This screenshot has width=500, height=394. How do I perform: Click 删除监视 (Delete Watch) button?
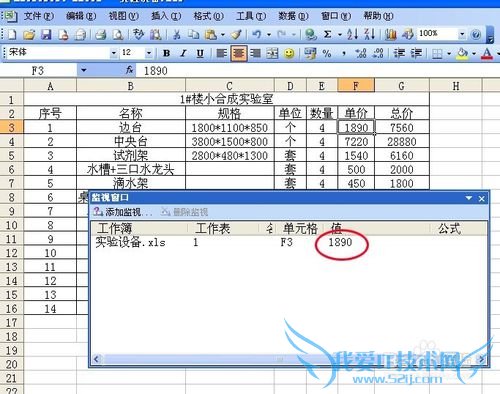click(184, 212)
